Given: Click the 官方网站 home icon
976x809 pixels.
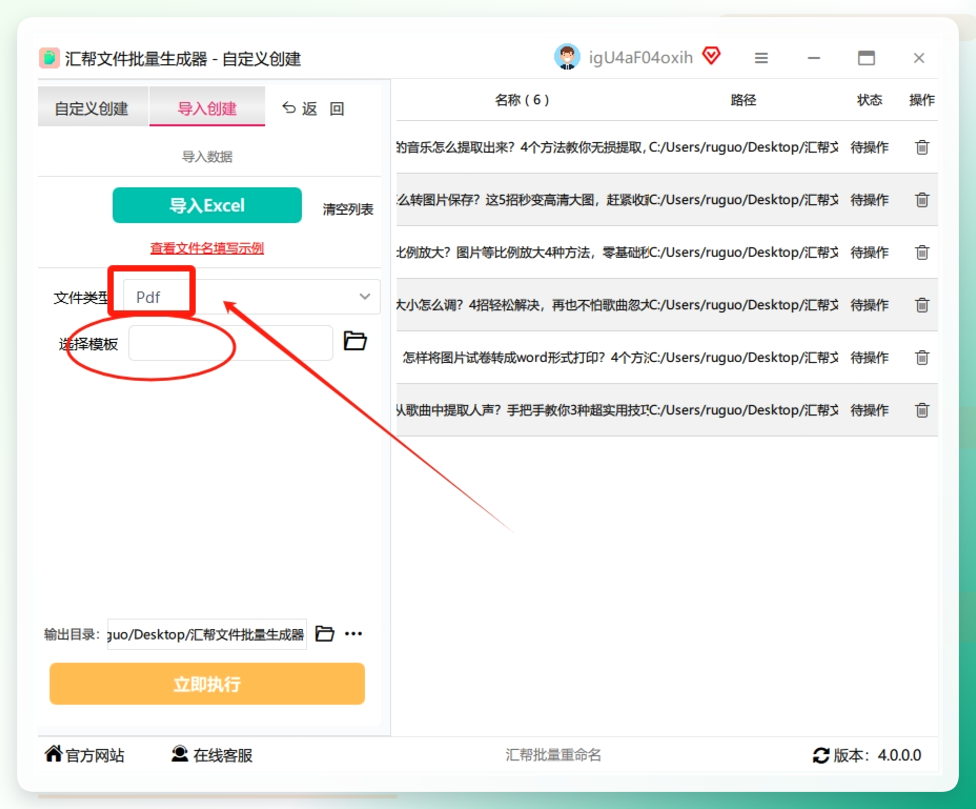Looking at the screenshot, I should (54, 754).
